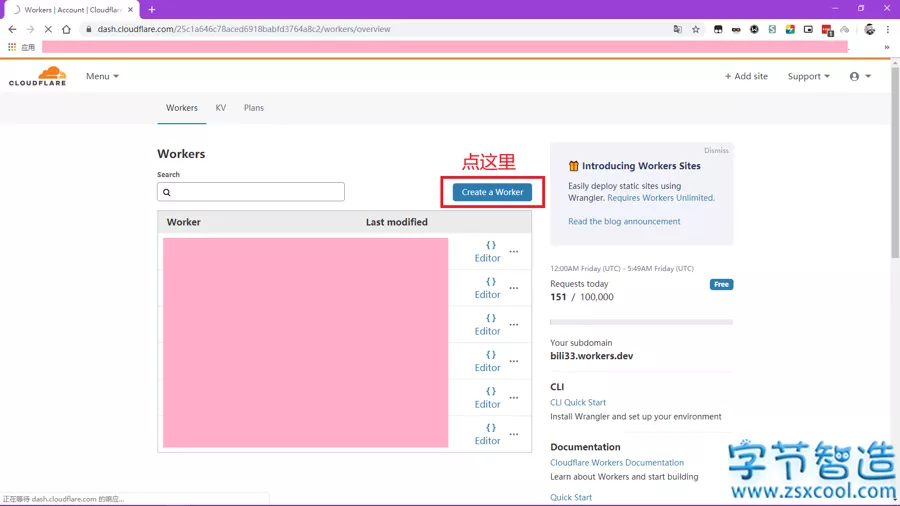The height and width of the screenshot is (506, 900).
Task: Click the Cloudflare logo
Action: [x=38, y=76]
